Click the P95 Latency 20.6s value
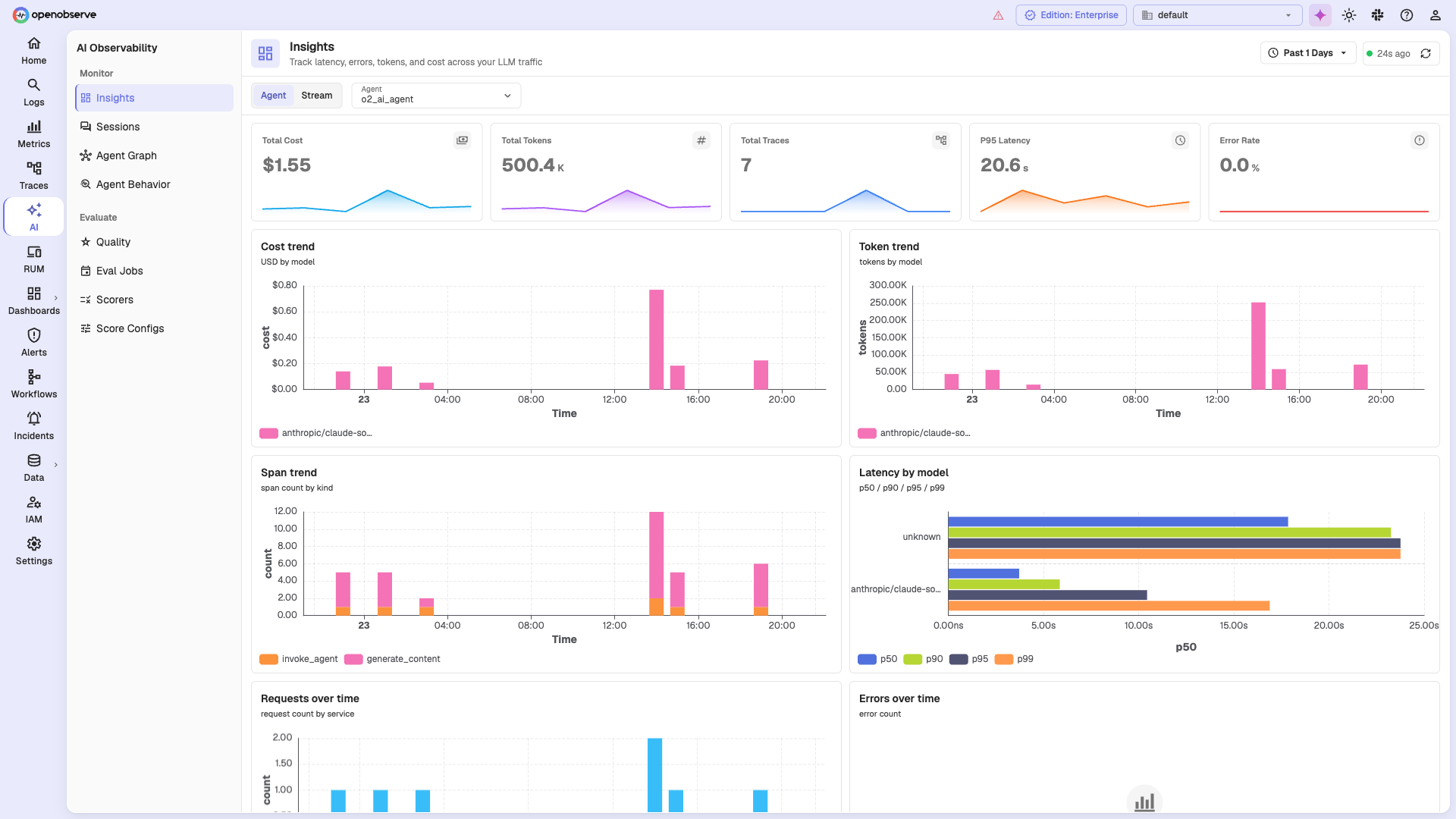 pos(1004,165)
